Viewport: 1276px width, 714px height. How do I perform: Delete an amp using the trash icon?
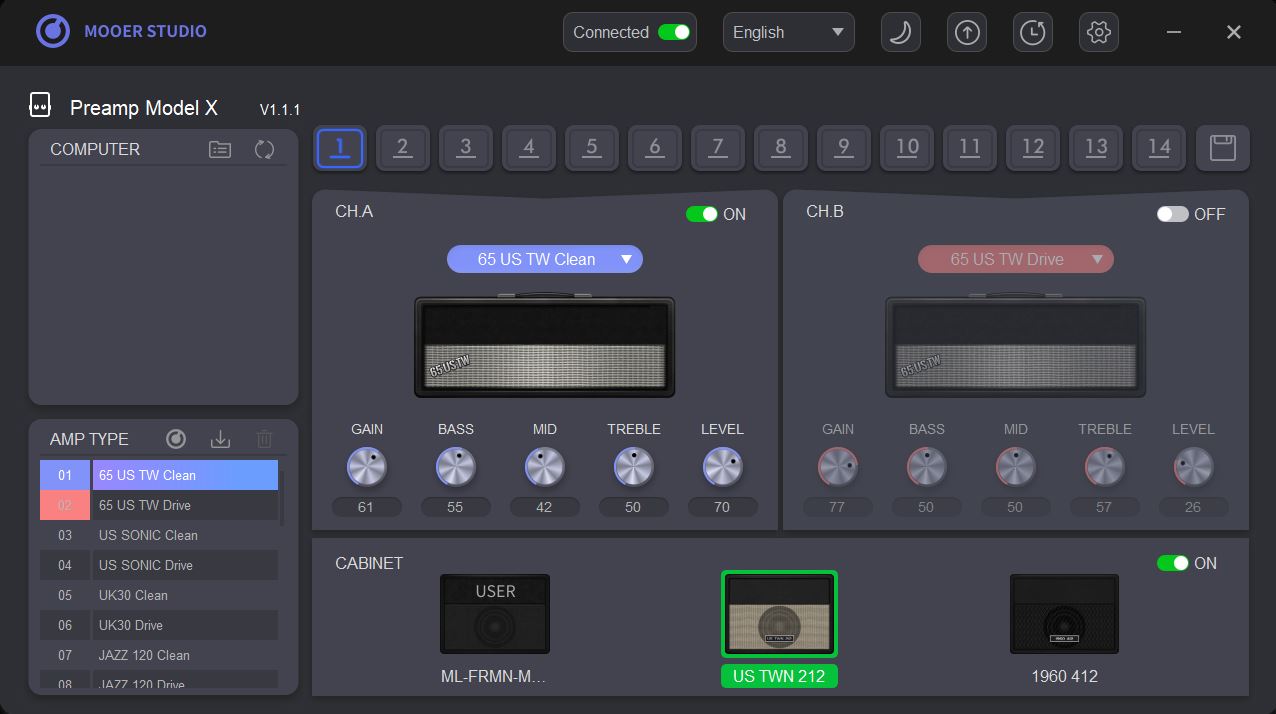point(263,438)
